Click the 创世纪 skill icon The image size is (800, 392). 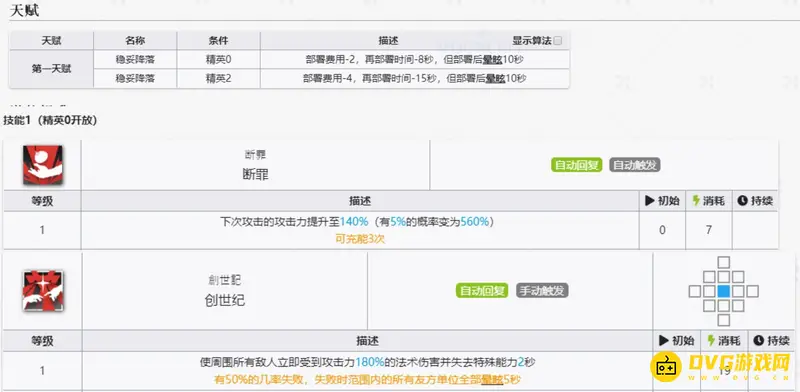(43, 291)
